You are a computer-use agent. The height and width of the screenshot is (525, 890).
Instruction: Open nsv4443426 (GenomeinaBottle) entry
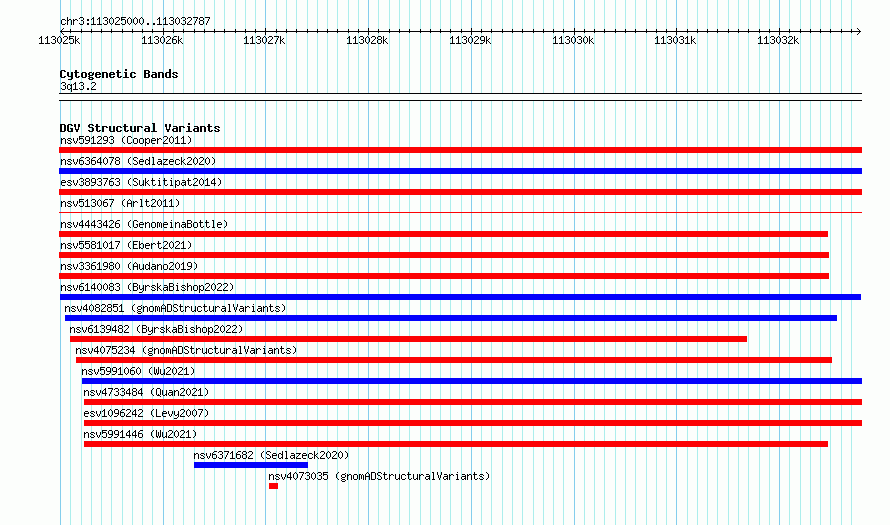pyautogui.click(x=144, y=224)
